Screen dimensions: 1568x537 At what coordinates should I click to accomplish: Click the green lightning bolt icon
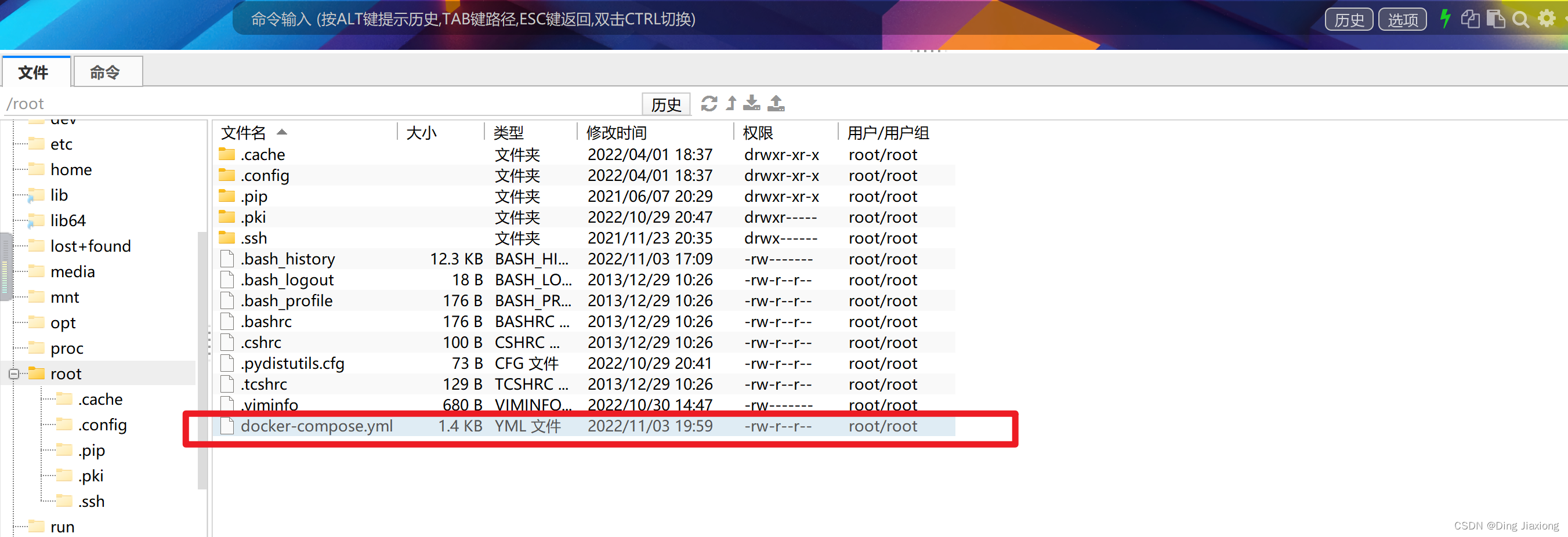pos(1445,19)
